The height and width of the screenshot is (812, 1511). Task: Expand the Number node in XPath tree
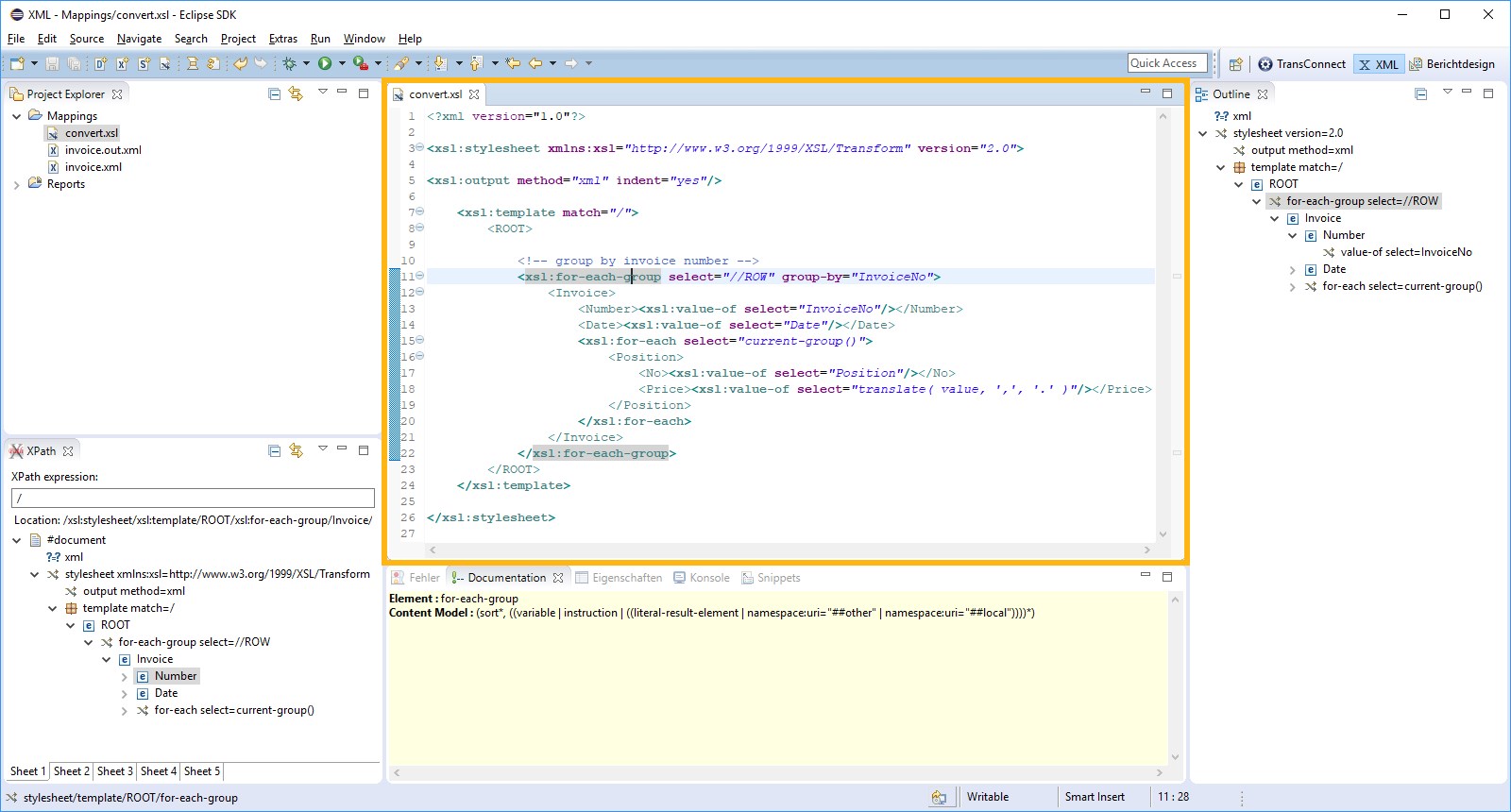[124, 676]
